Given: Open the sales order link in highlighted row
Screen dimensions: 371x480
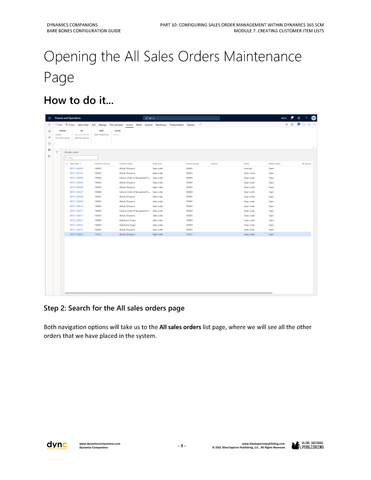Looking at the screenshot, I should pyautogui.click(x=76, y=234).
